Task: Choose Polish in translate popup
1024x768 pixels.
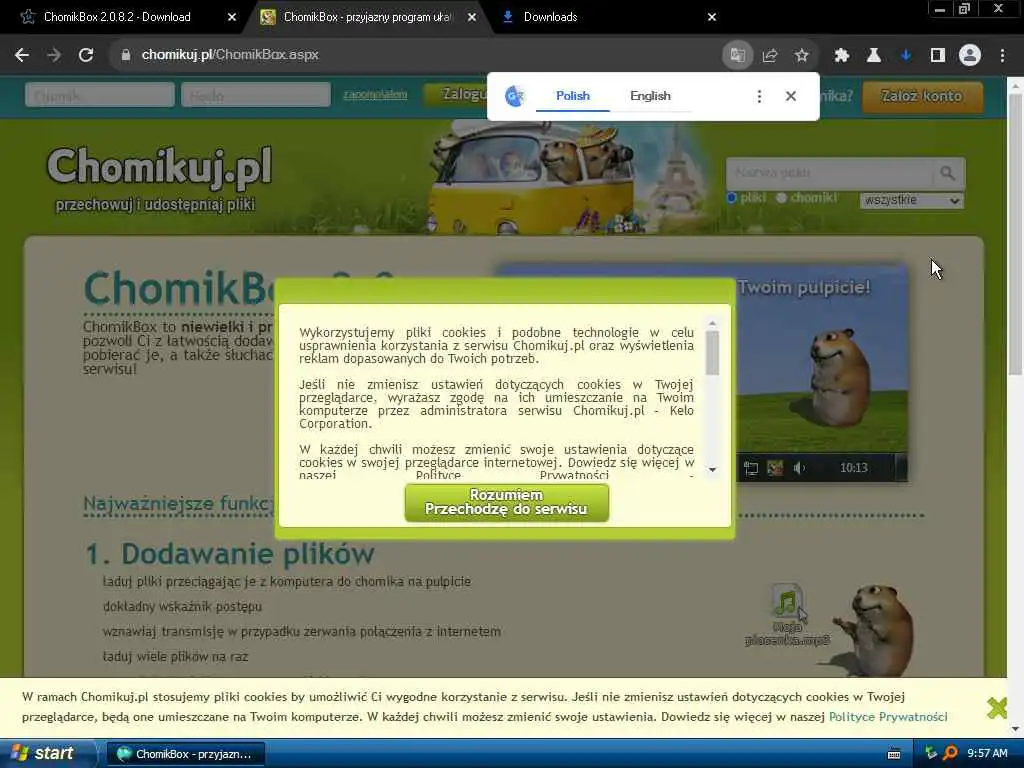Action: coord(573,96)
